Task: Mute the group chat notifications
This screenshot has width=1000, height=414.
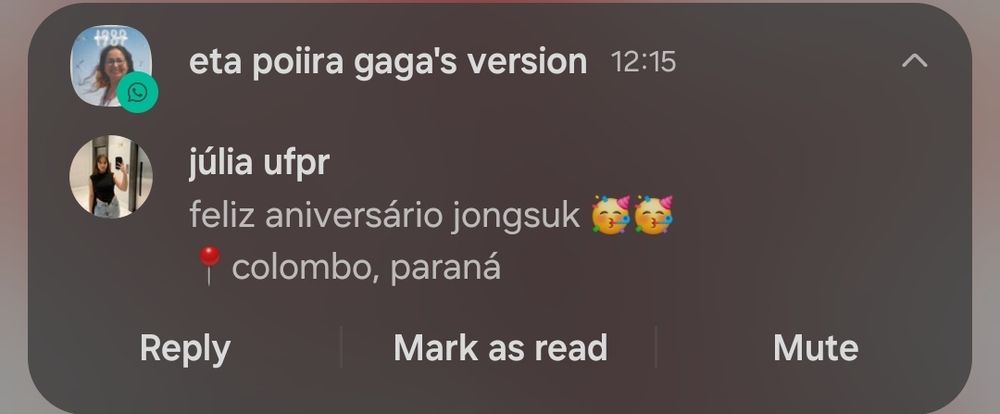Action: point(816,348)
